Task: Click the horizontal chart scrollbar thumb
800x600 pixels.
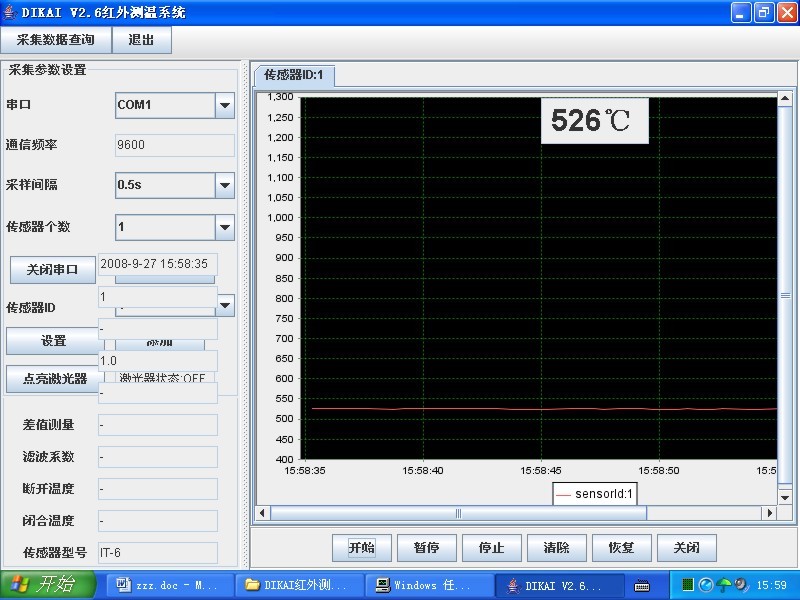Action: 458,513
